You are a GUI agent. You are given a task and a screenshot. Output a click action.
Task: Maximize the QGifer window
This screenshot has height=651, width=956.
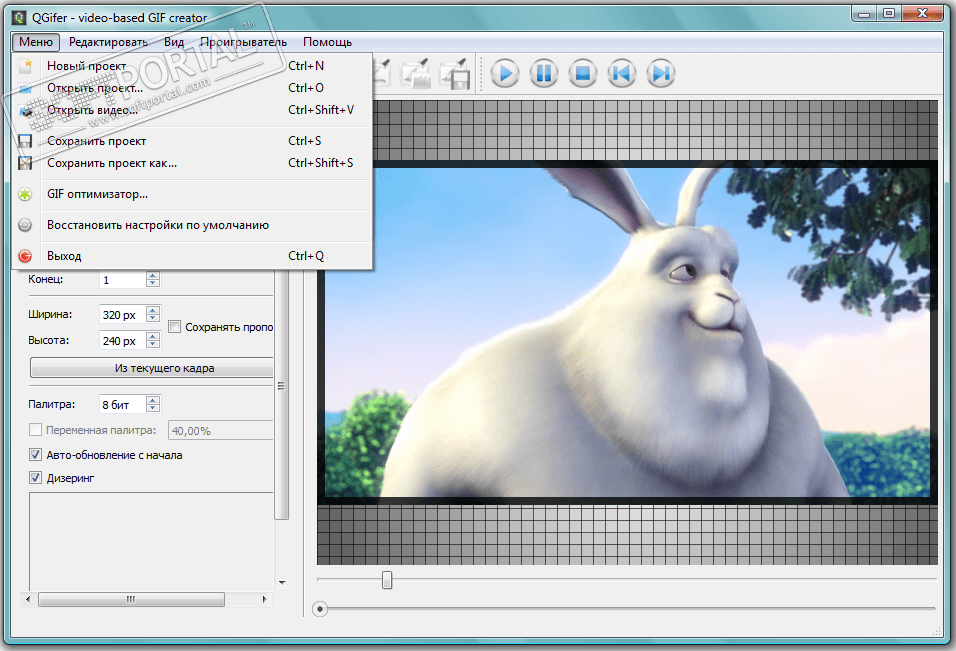[x=889, y=13]
